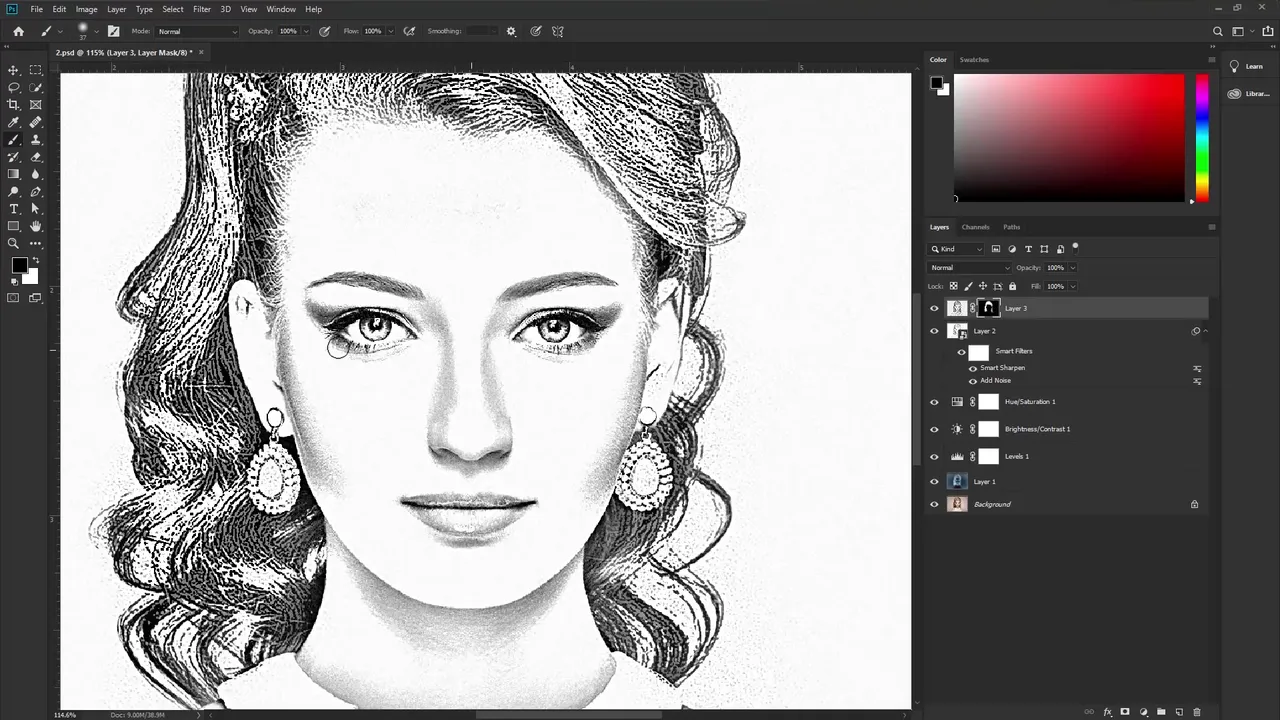Image resolution: width=1280 pixels, height=720 pixels.
Task: Select the Frame tool
Action: 36,104
